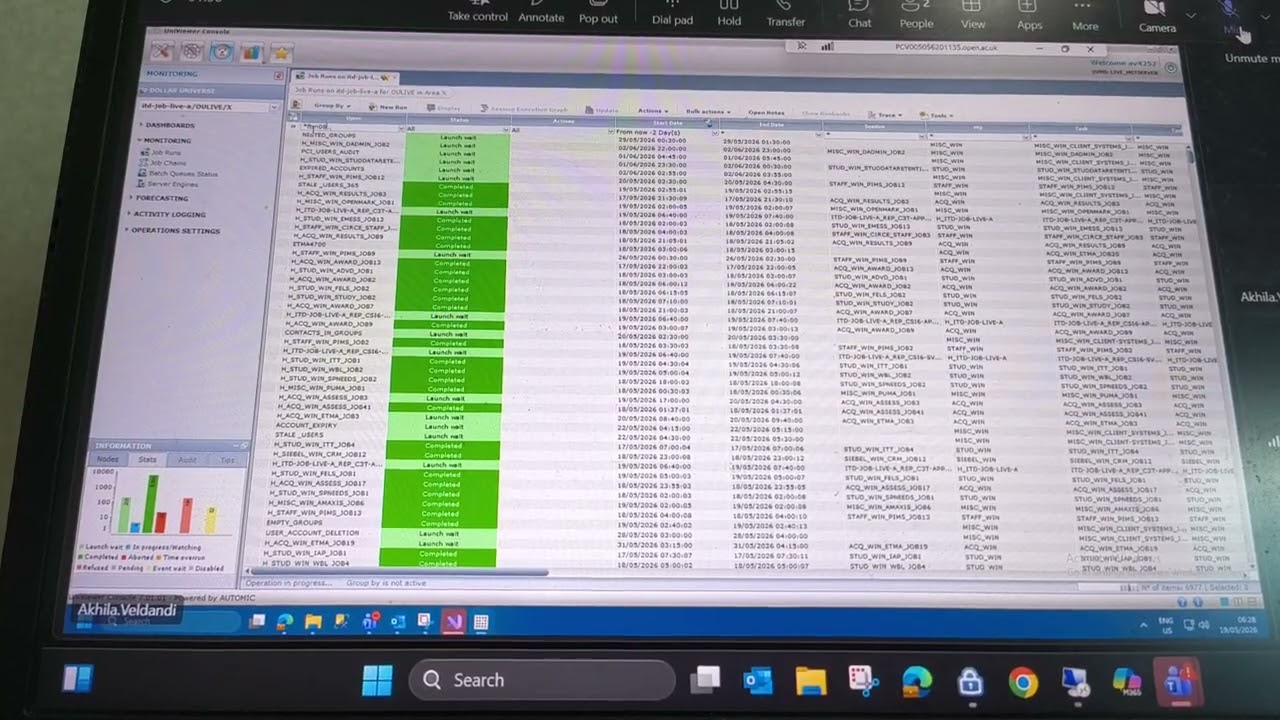Open File Explorer from the local taskbar

pyautogui.click(x=811, y=682)
